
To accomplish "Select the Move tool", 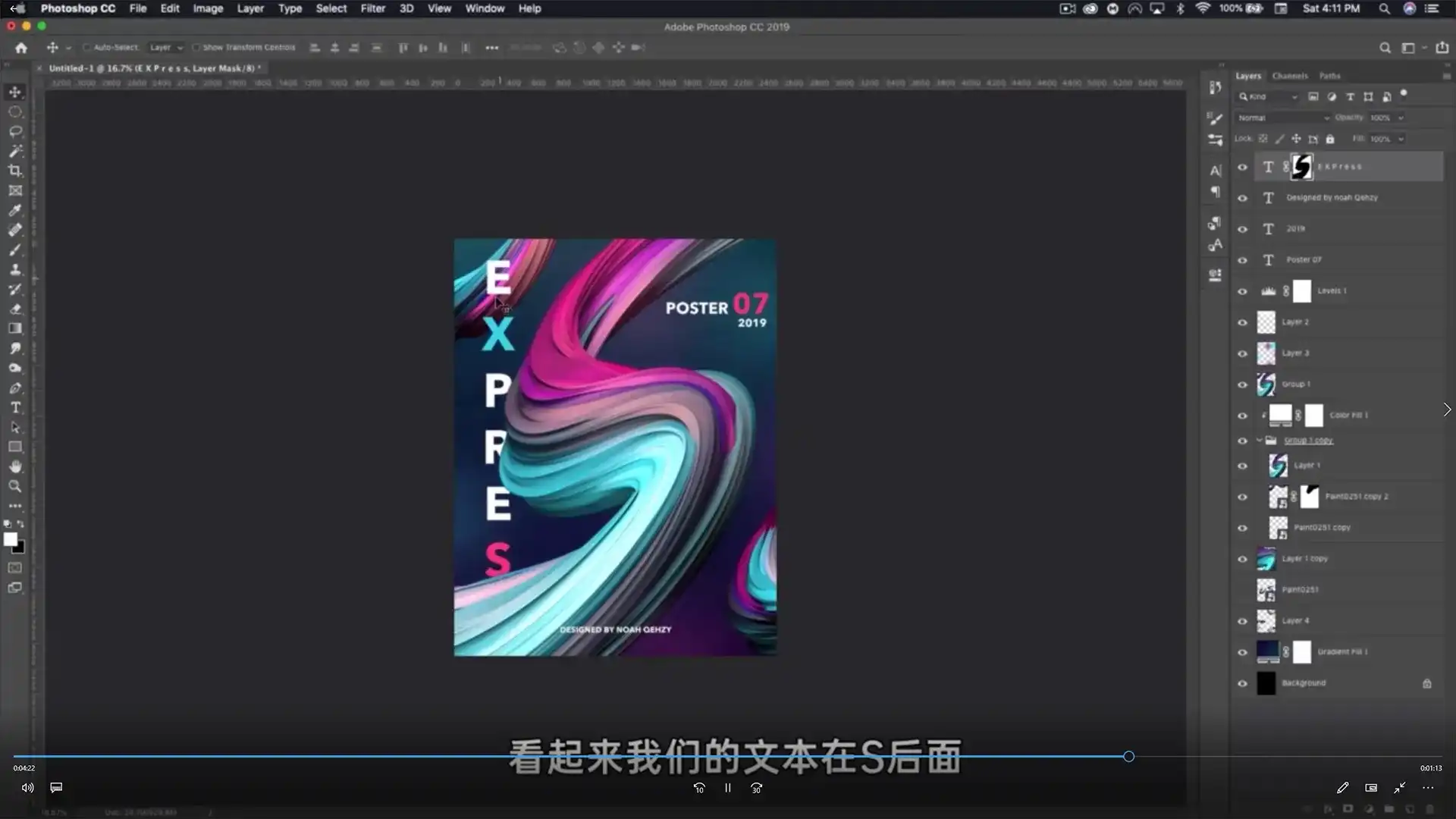I will (x=15, y=92).
